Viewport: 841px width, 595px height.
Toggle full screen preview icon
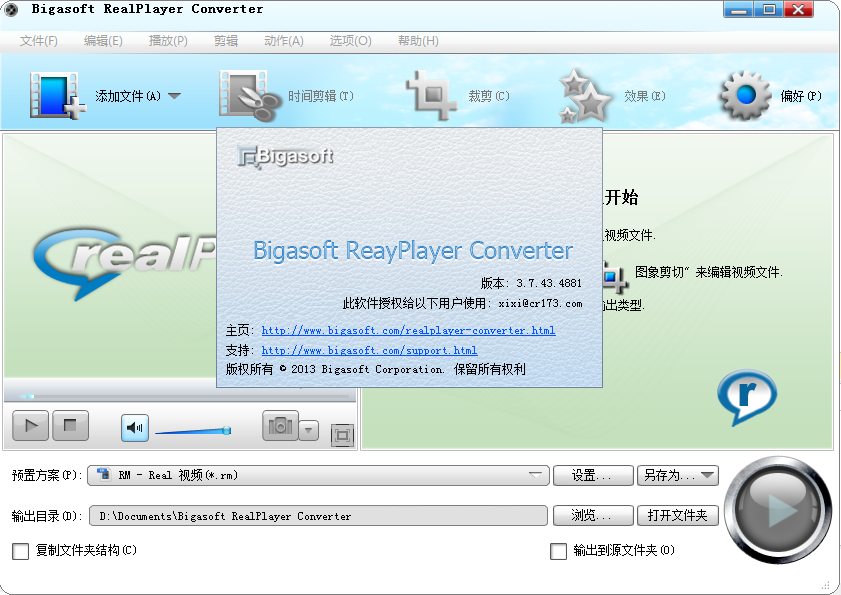pos(343,435)
